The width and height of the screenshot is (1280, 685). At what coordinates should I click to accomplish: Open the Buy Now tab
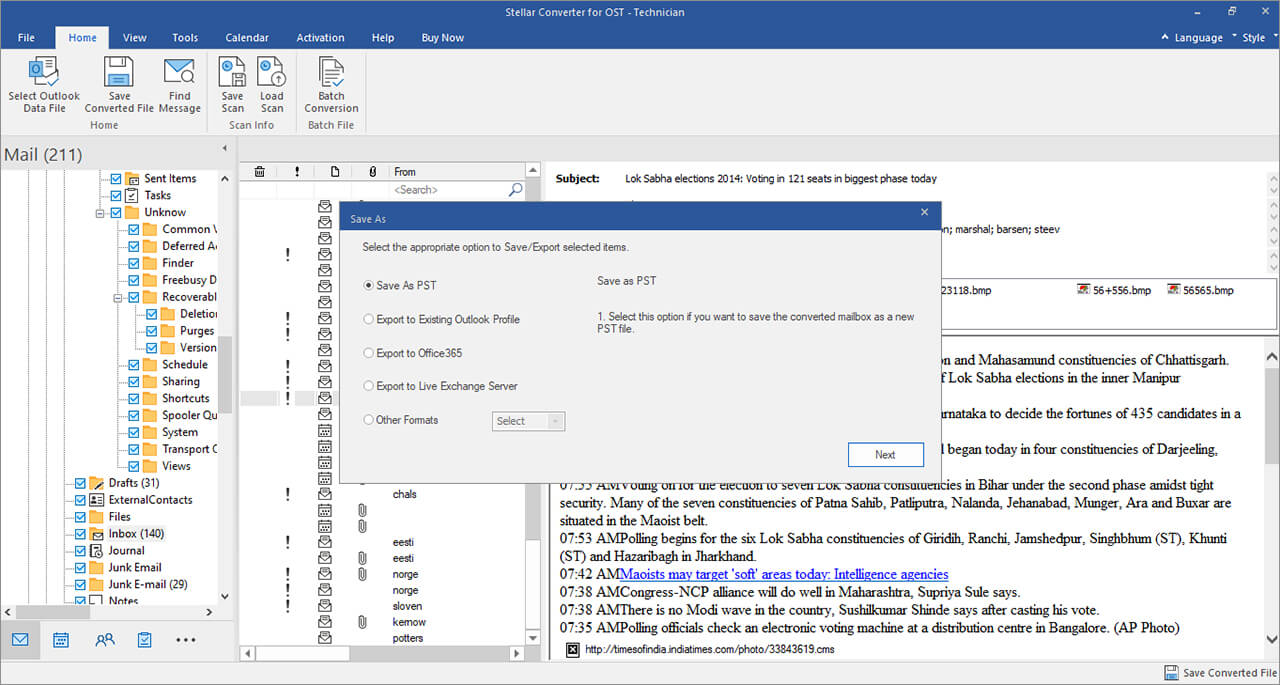443,38
